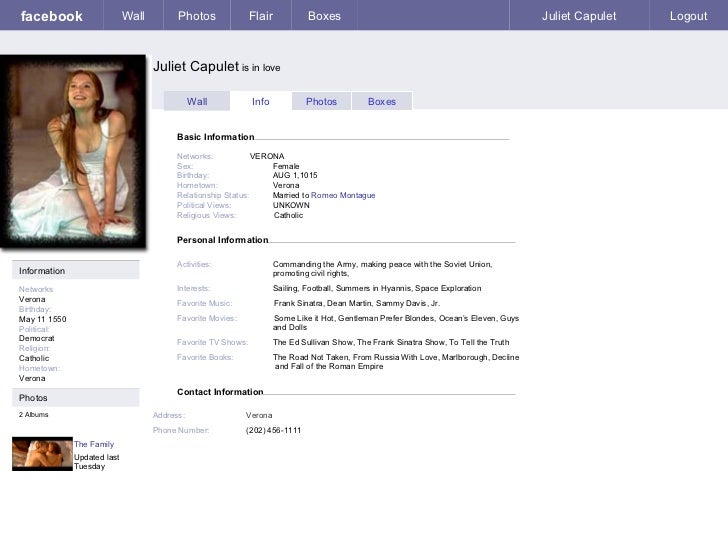Click the Information sidebar header
The width and height of the screenshot is (728, 546).
(x=76, y=270)
